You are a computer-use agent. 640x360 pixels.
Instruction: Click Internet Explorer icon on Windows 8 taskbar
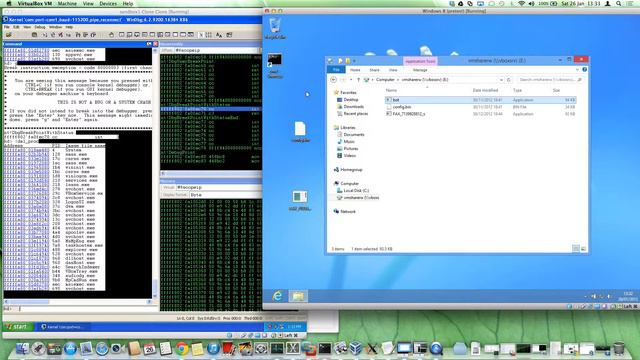coord(278,296)
